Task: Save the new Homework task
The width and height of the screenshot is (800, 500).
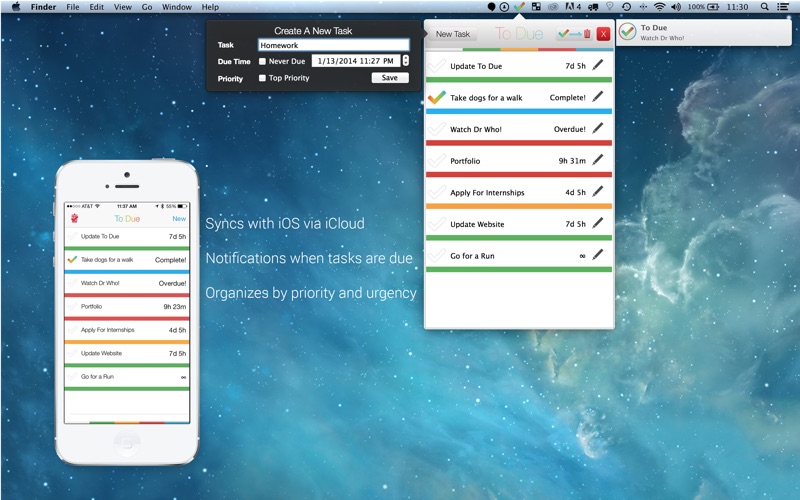Action: click(390, 78)
